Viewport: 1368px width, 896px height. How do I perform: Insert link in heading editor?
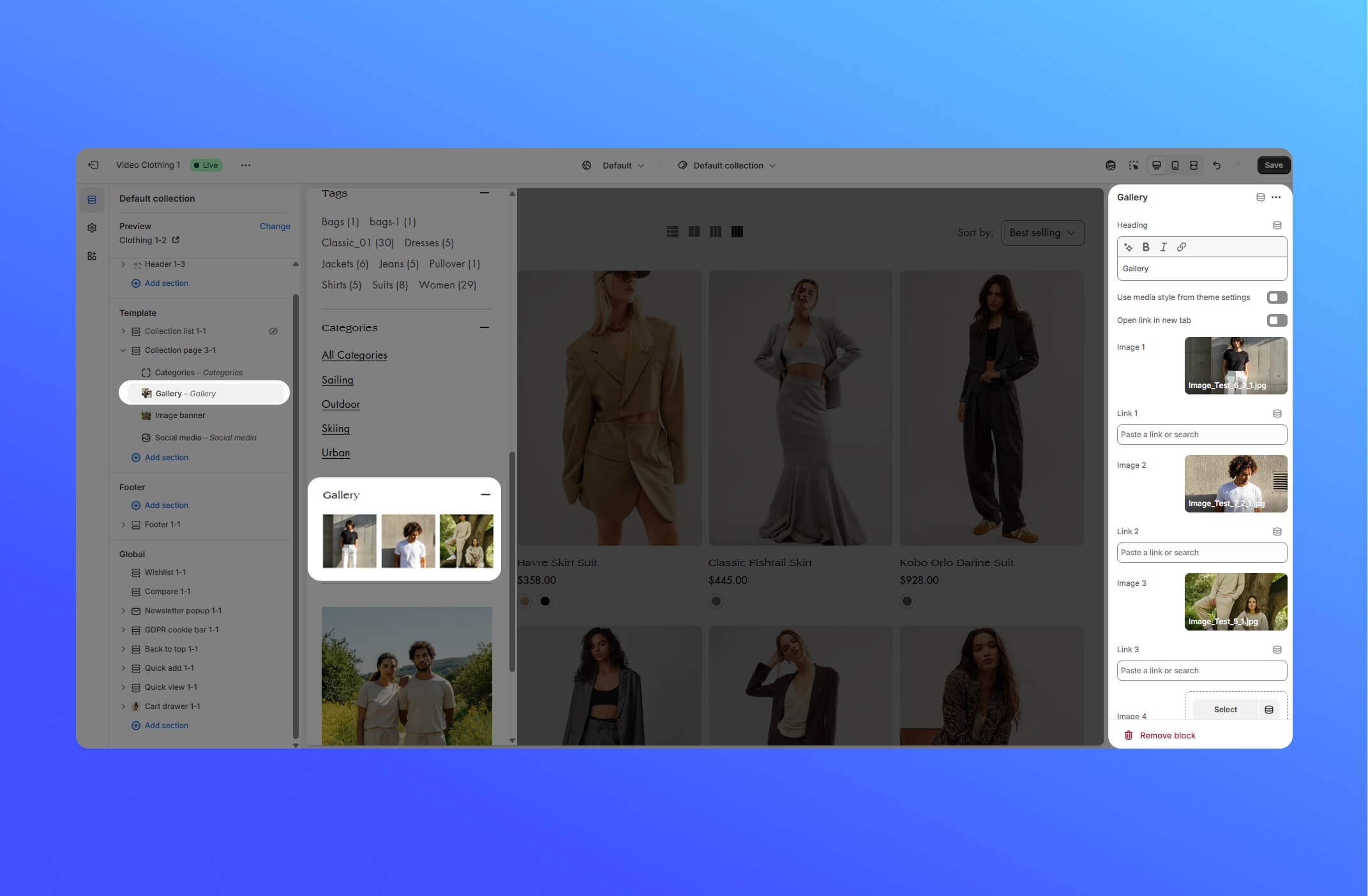tap(1182, 247)
